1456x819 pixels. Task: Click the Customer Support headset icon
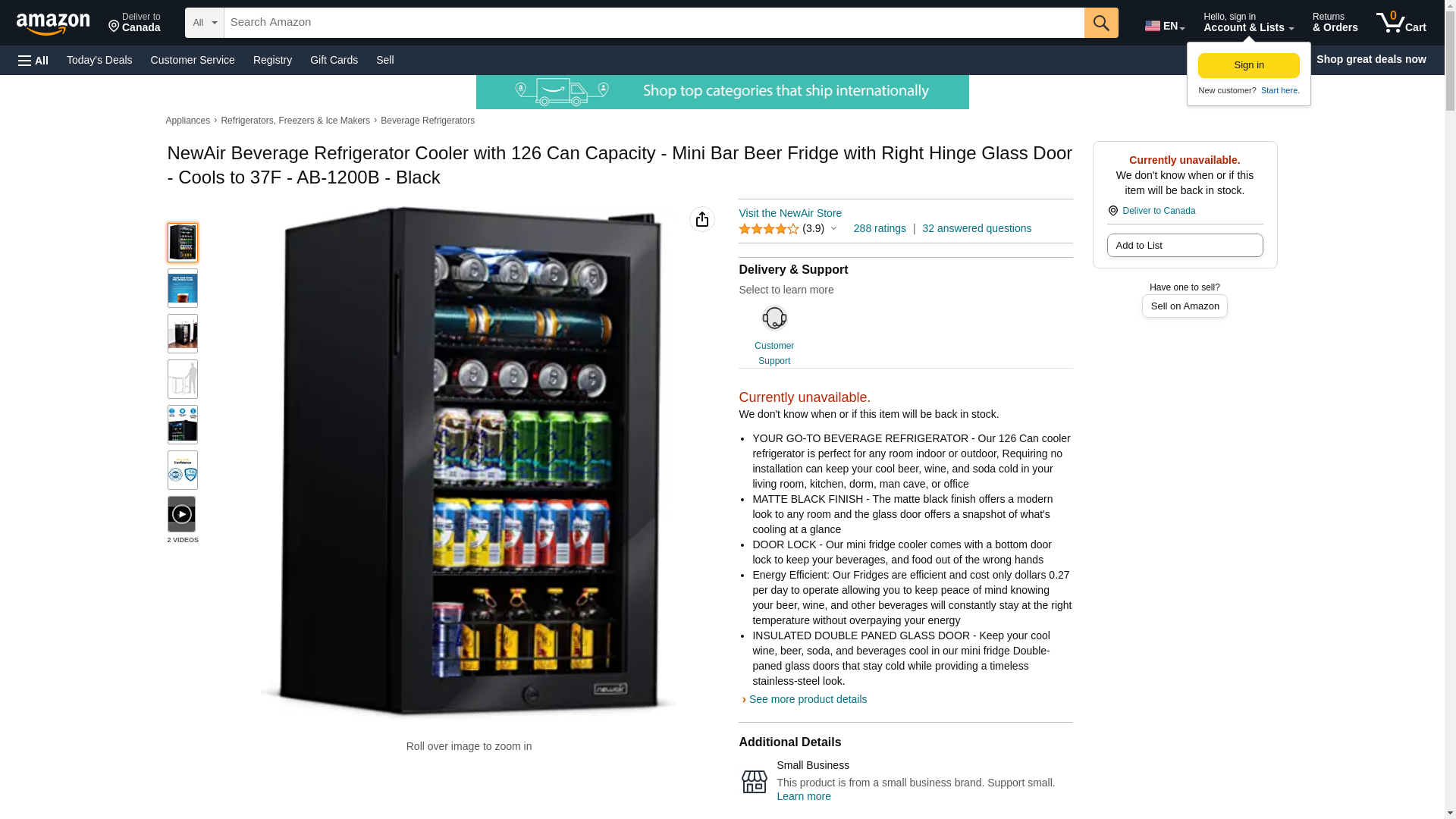coord(773,318)
